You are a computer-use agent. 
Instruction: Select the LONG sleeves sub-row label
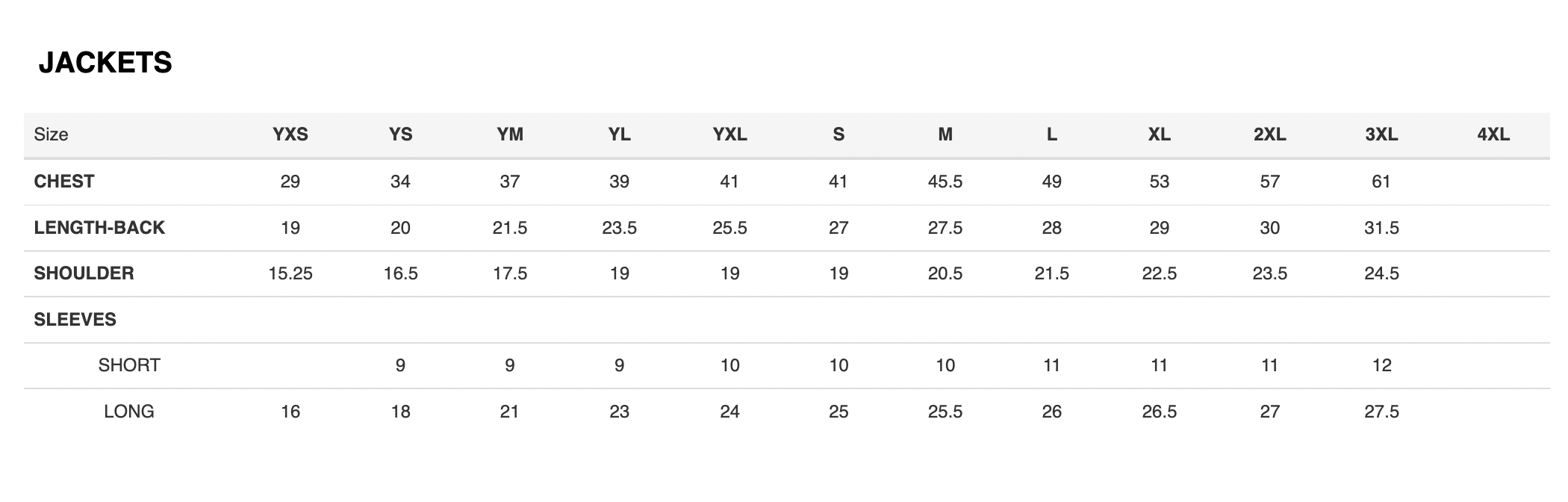pyautogui.click(x=129, y=412)
